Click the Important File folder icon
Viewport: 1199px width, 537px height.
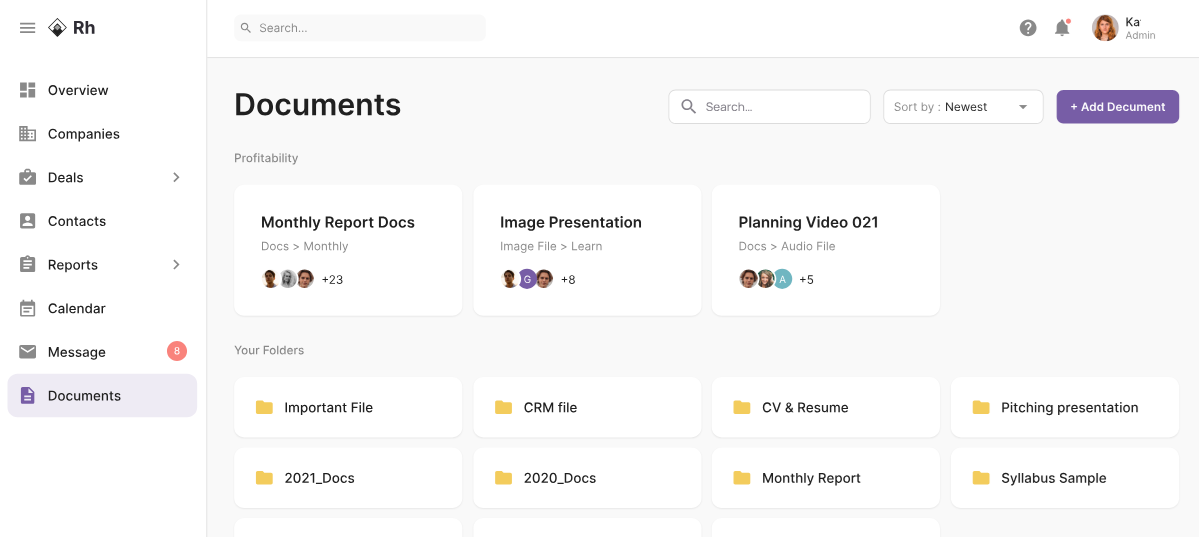[264, 408]
